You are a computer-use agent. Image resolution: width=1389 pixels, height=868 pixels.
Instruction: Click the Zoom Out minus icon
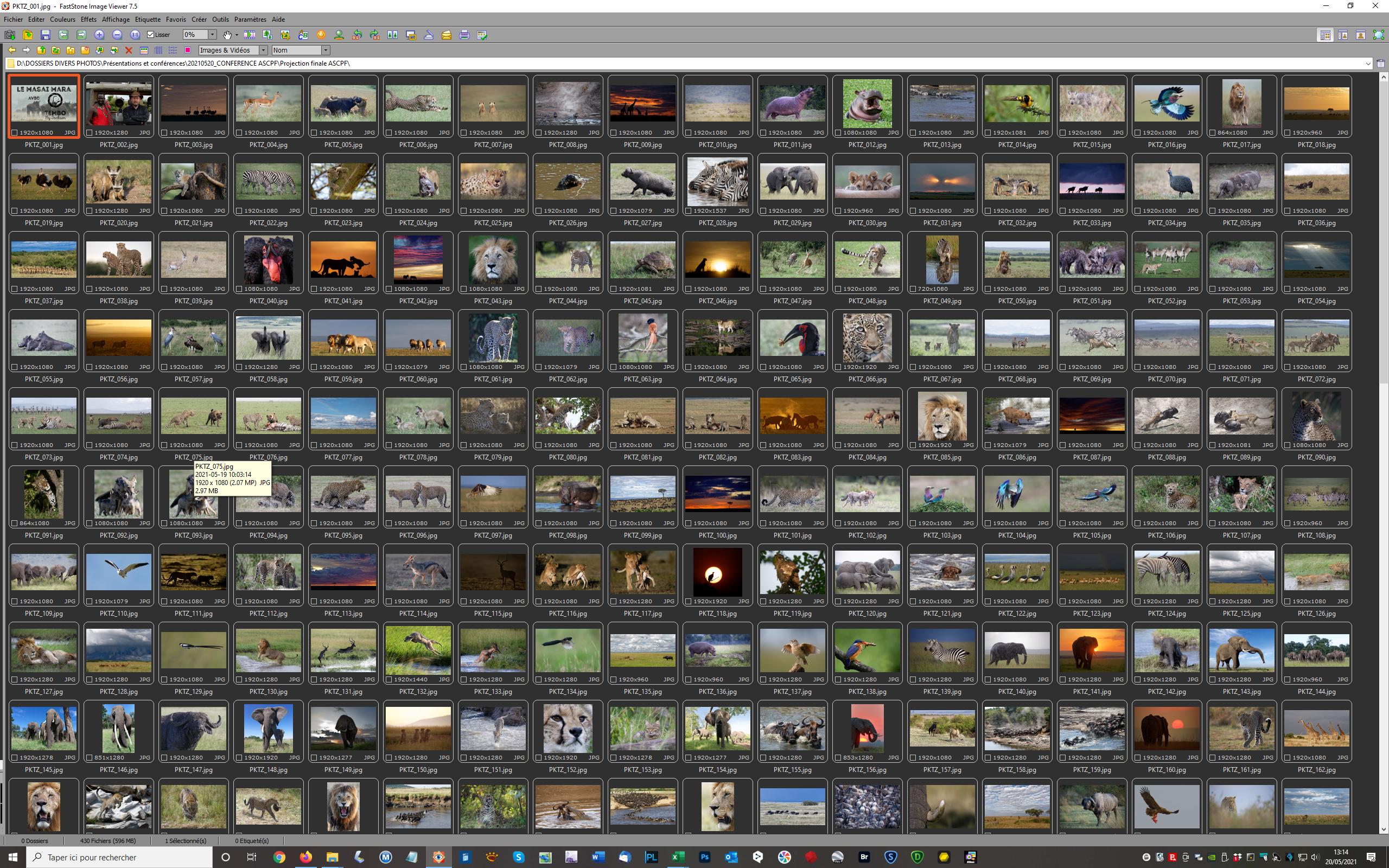pos(117,35)
